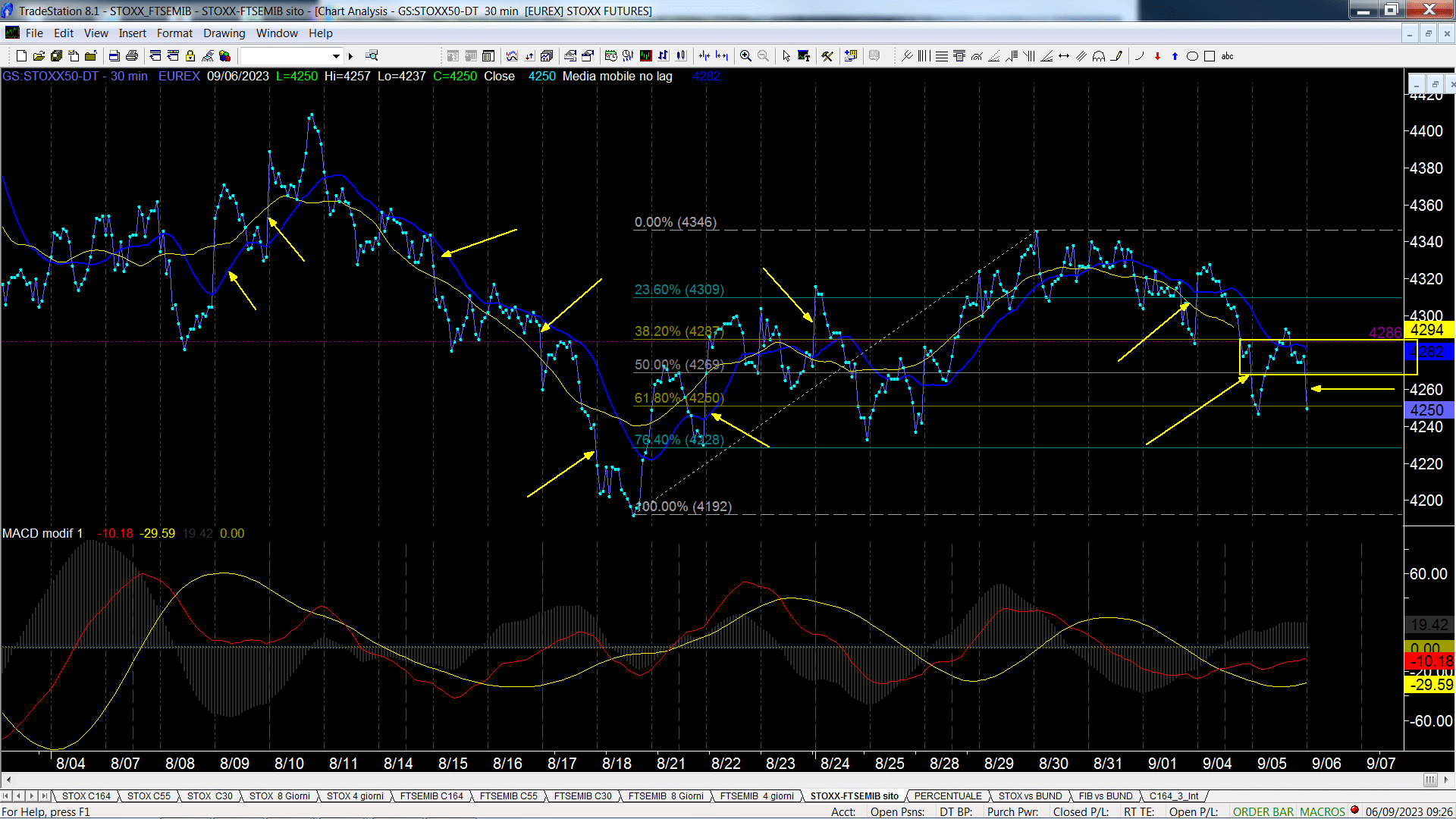Switch to the FTSEMIB 4 giorni tab

tap(757, 795)
